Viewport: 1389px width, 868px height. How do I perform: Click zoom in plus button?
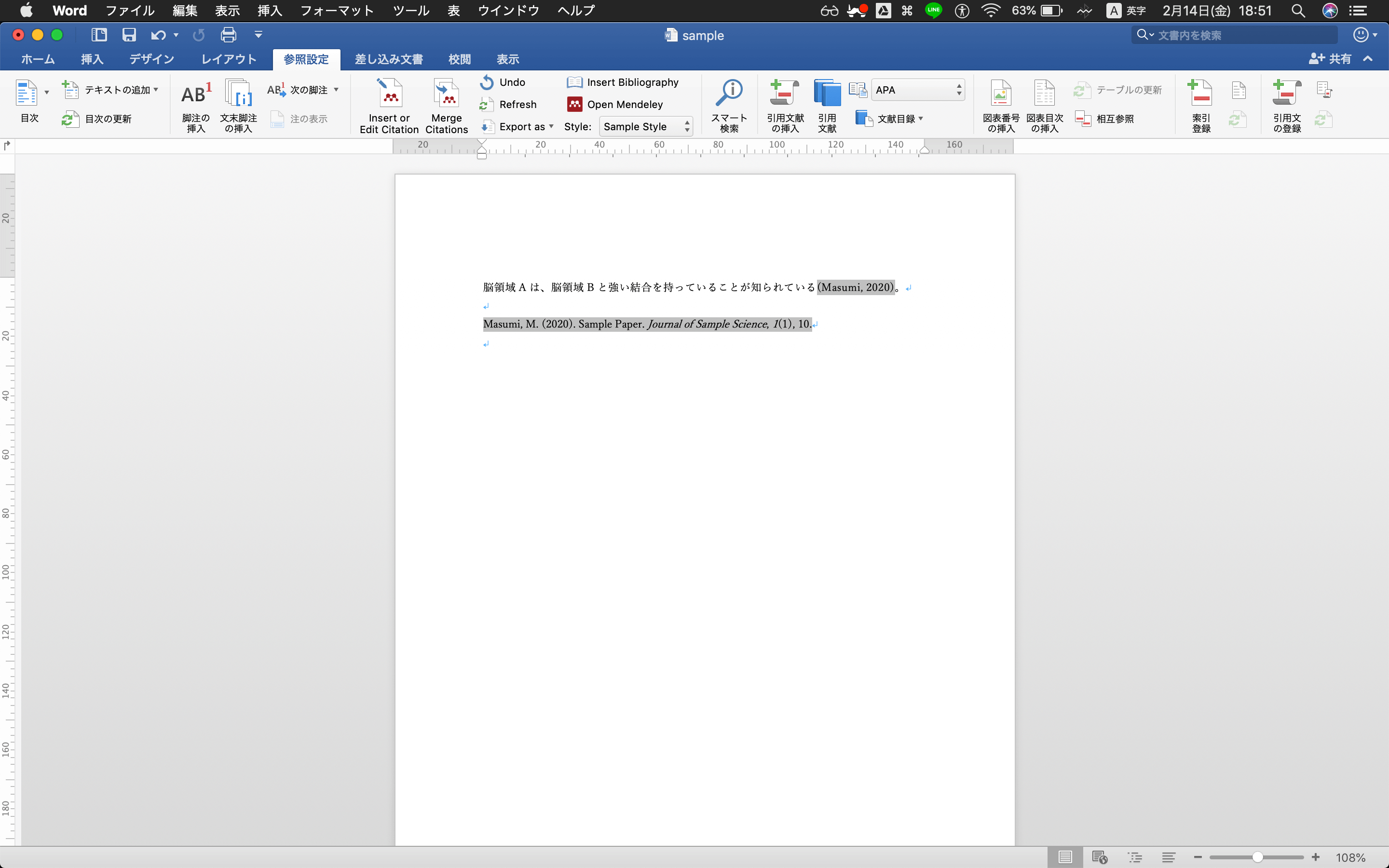coord(1315,857)
